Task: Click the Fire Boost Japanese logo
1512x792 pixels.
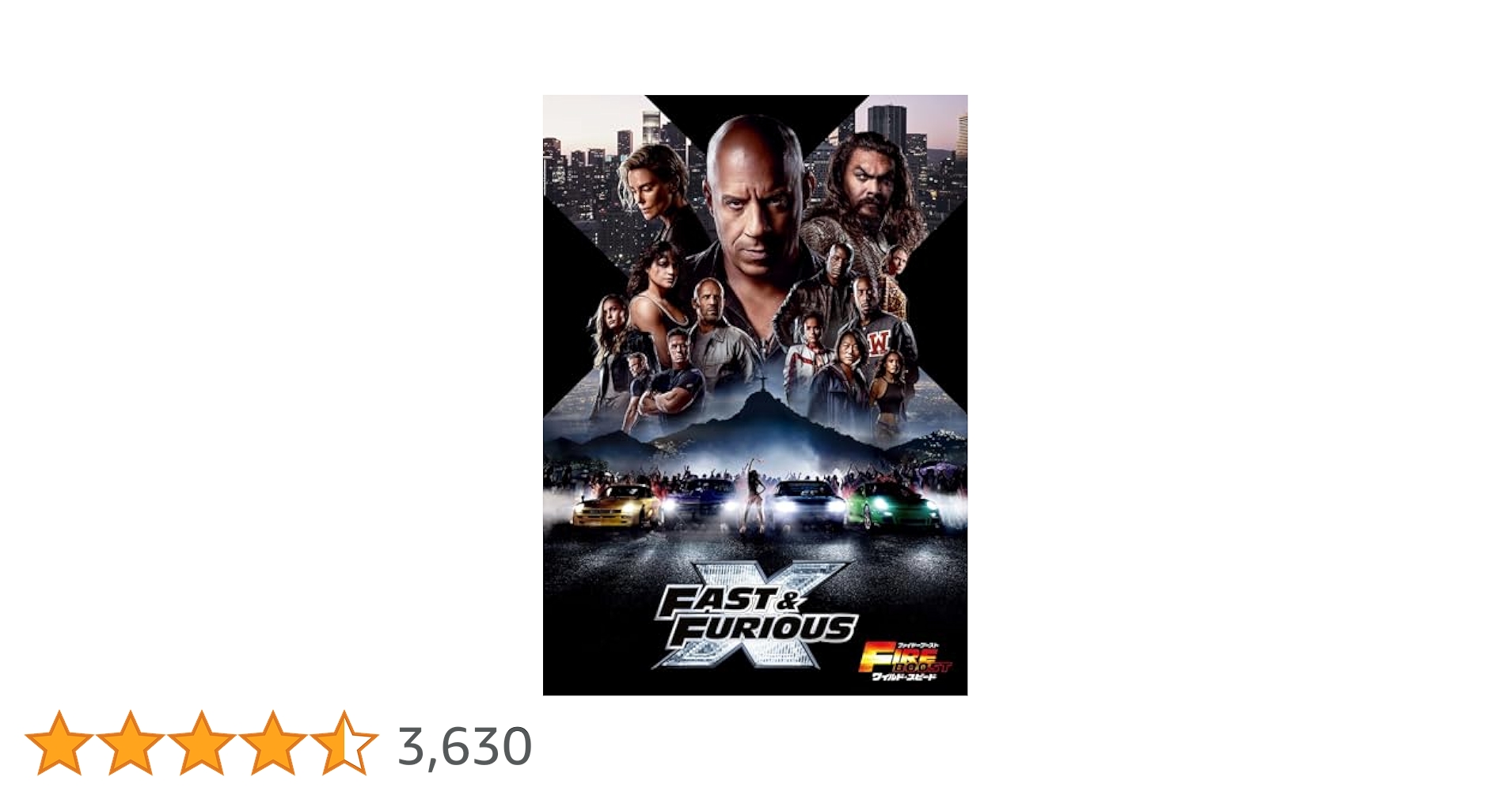Action: pyautogui.click(x=906, y=661)
